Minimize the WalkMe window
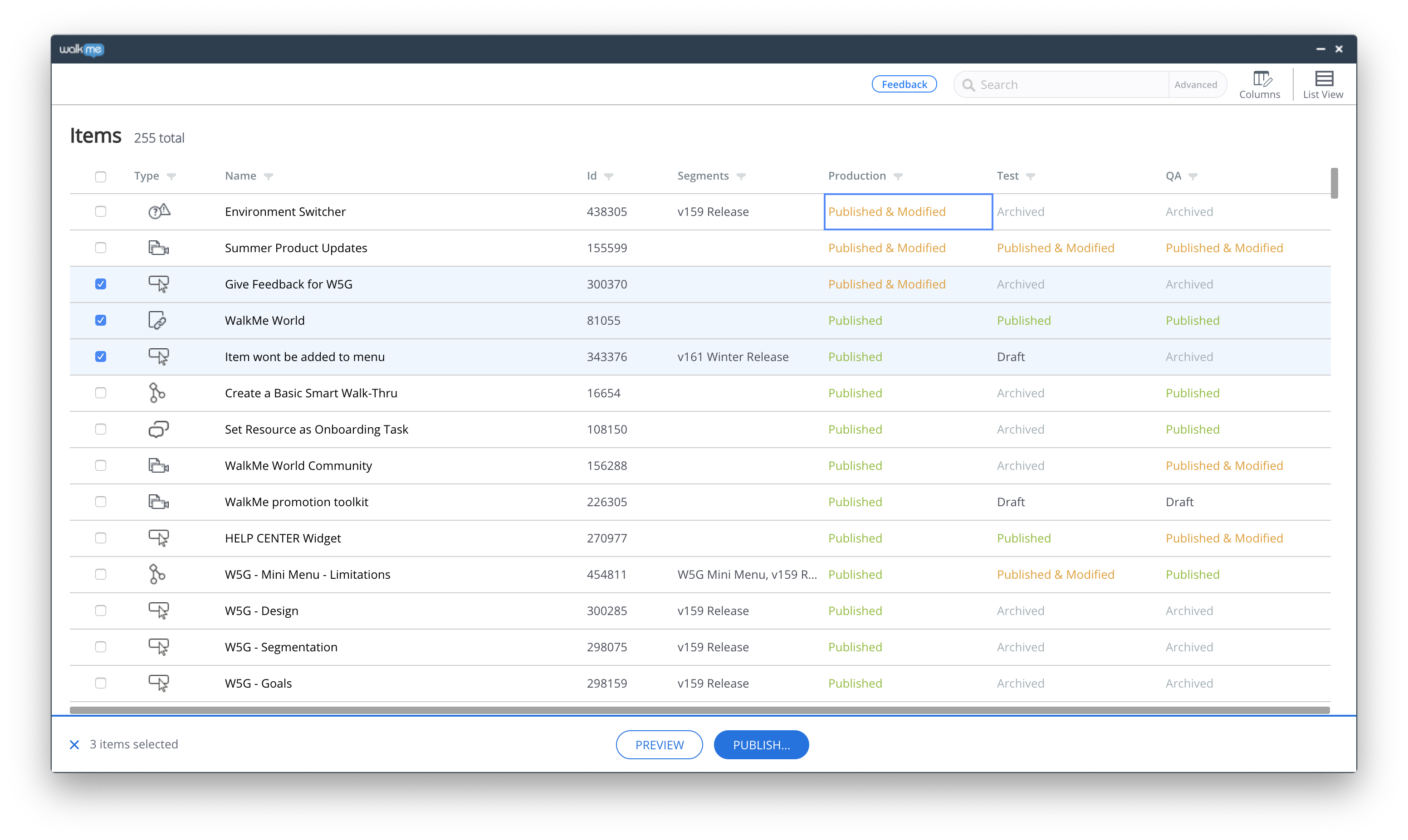This screenshot has width=1408, height=840. pos(1320,49)
